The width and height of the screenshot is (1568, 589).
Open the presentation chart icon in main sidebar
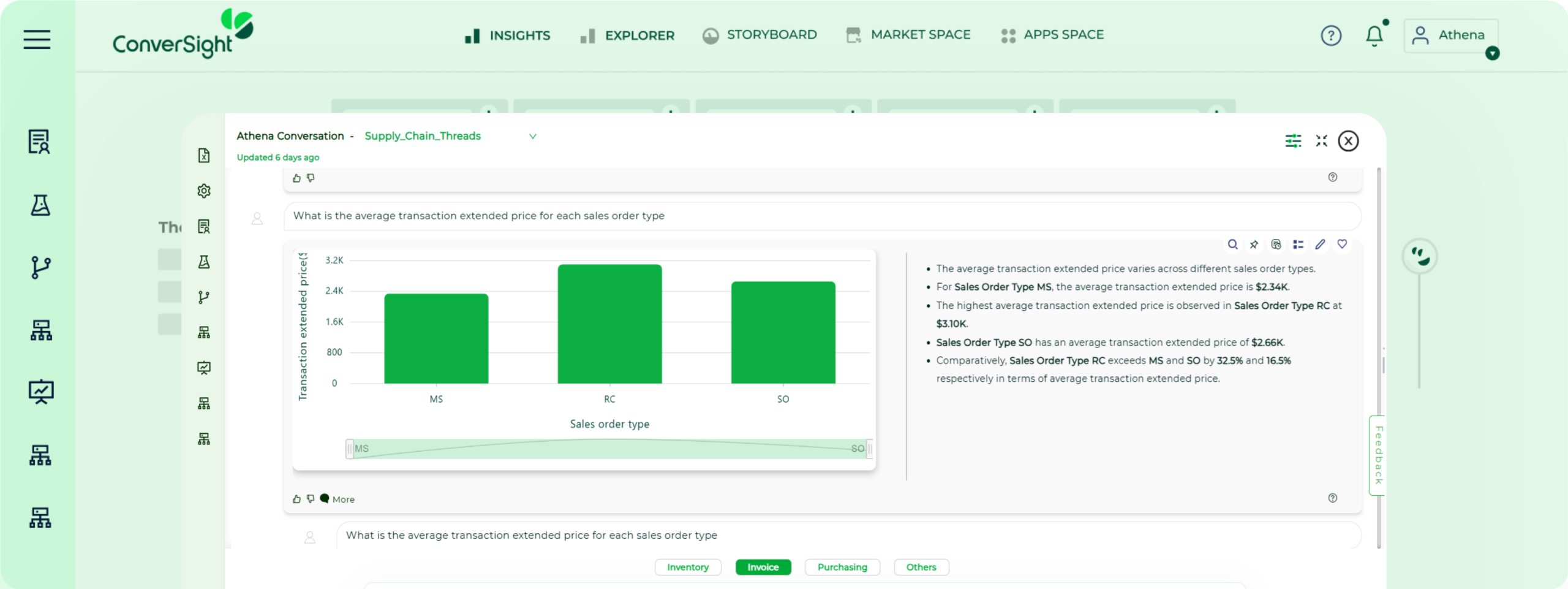(41, 392)
